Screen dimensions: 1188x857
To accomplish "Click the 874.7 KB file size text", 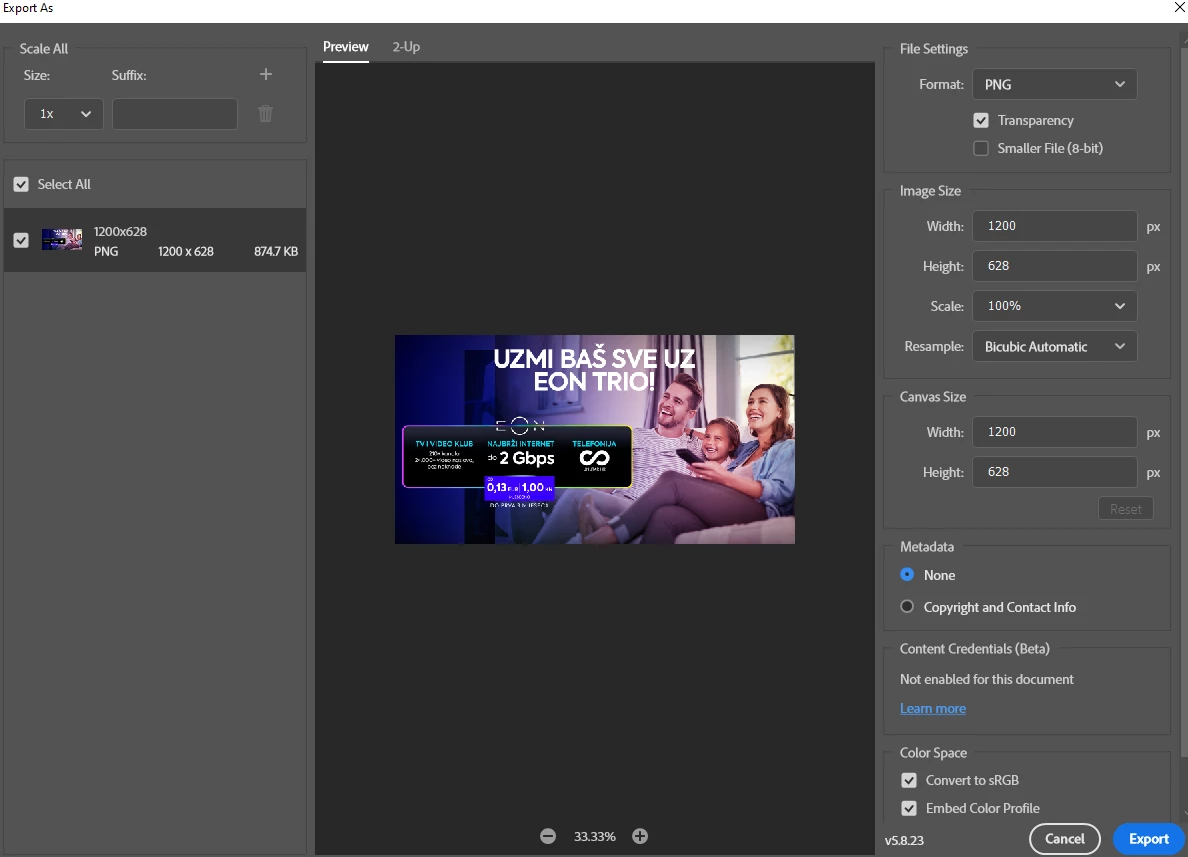I will 276,252.
